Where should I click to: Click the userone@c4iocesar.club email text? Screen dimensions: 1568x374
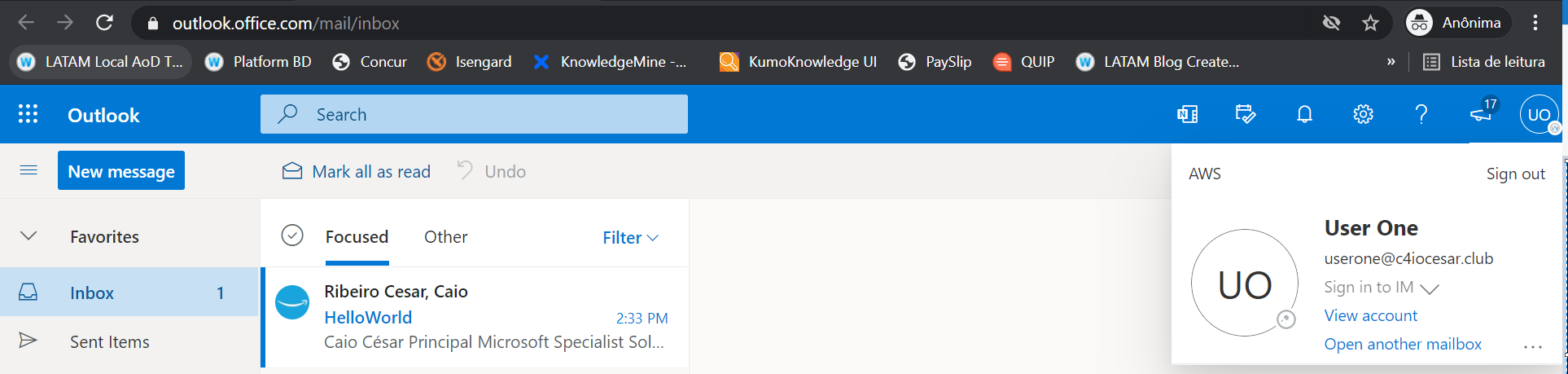pyautogui.click(x=1408, y=259)
